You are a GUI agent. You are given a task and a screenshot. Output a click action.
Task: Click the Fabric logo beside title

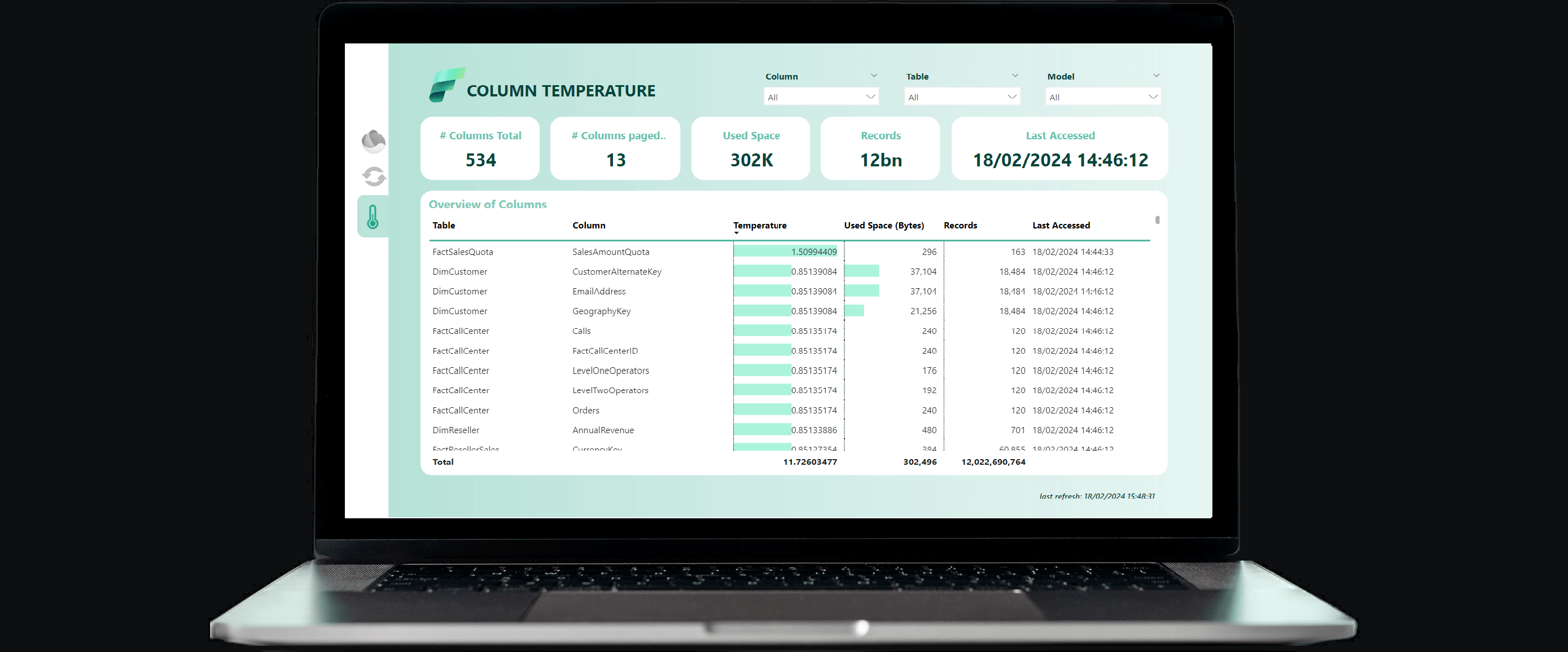446,85
